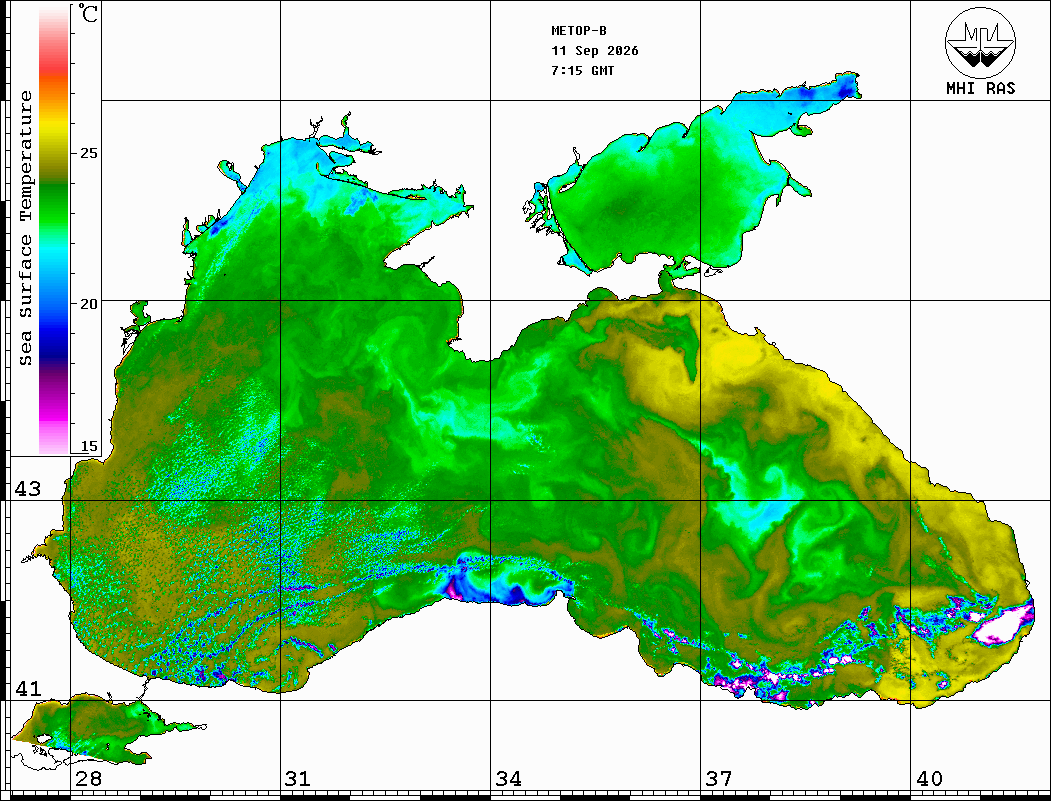
Task: Click longitude label 37
Action: 719,779
